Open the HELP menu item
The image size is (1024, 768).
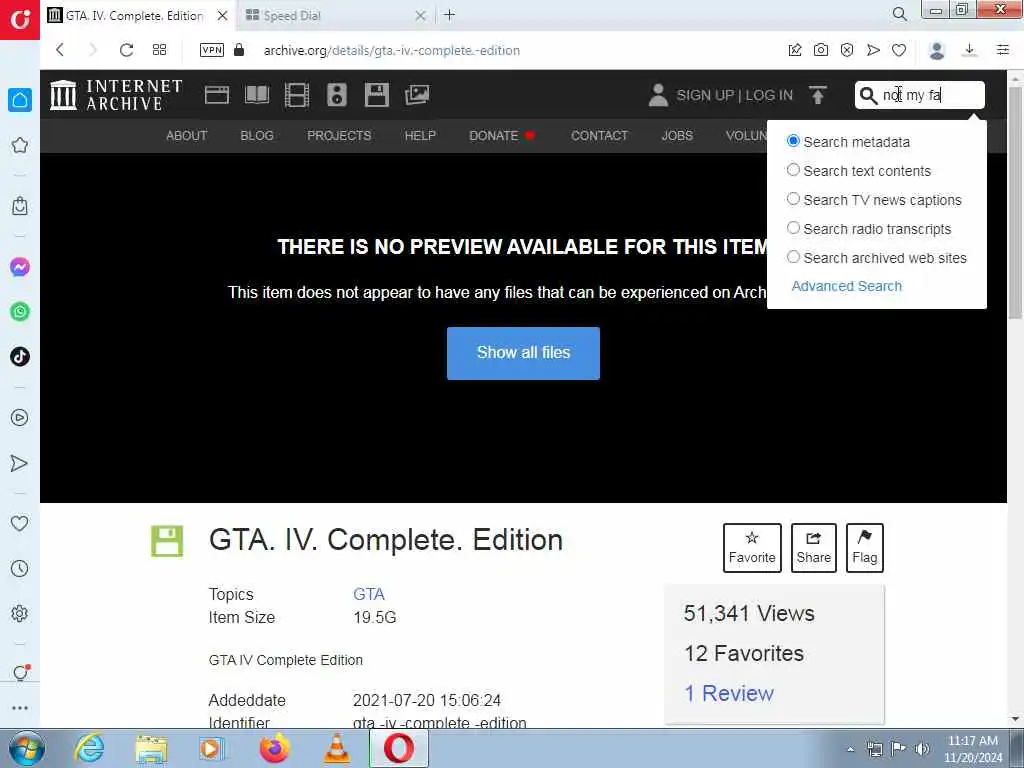(420, 136)
